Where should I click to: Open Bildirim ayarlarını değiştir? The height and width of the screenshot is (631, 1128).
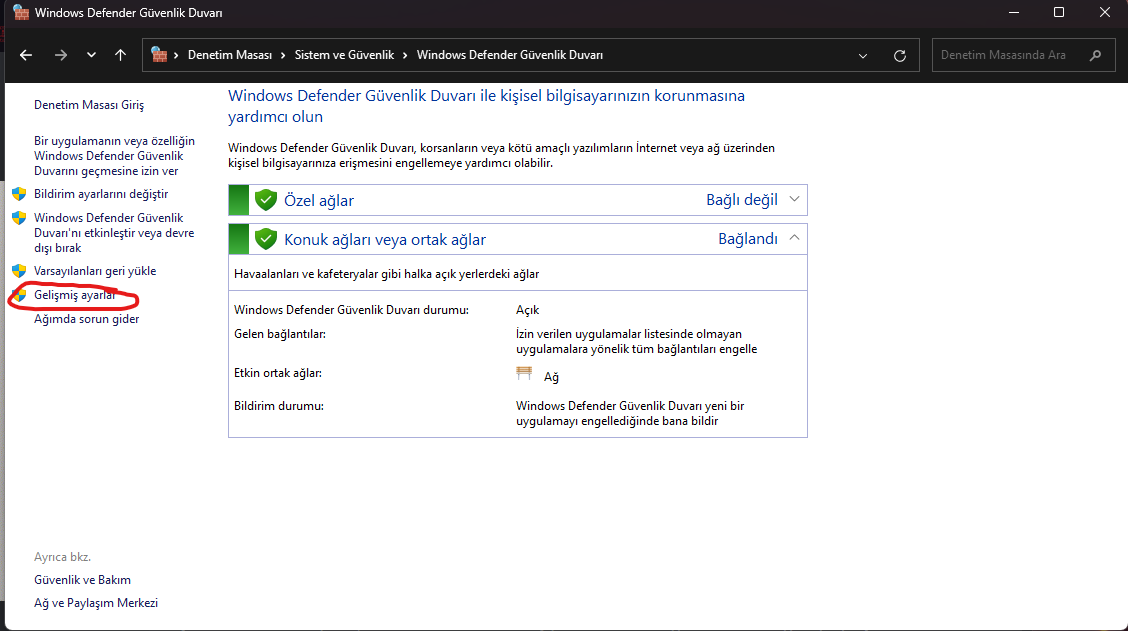pyautogui.click(x=101, y=194)
